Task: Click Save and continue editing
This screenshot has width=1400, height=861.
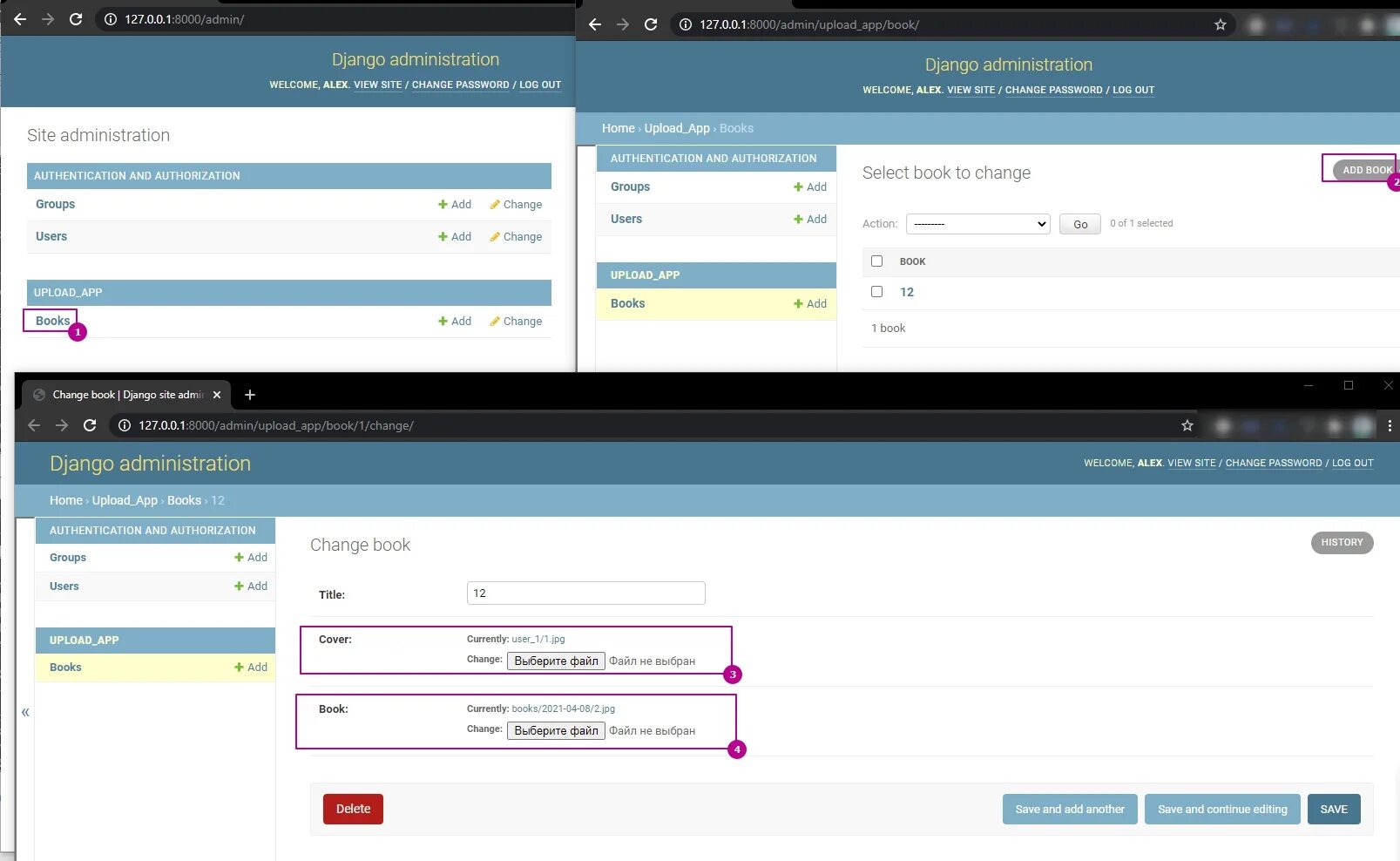Action: click(1222, 809)
